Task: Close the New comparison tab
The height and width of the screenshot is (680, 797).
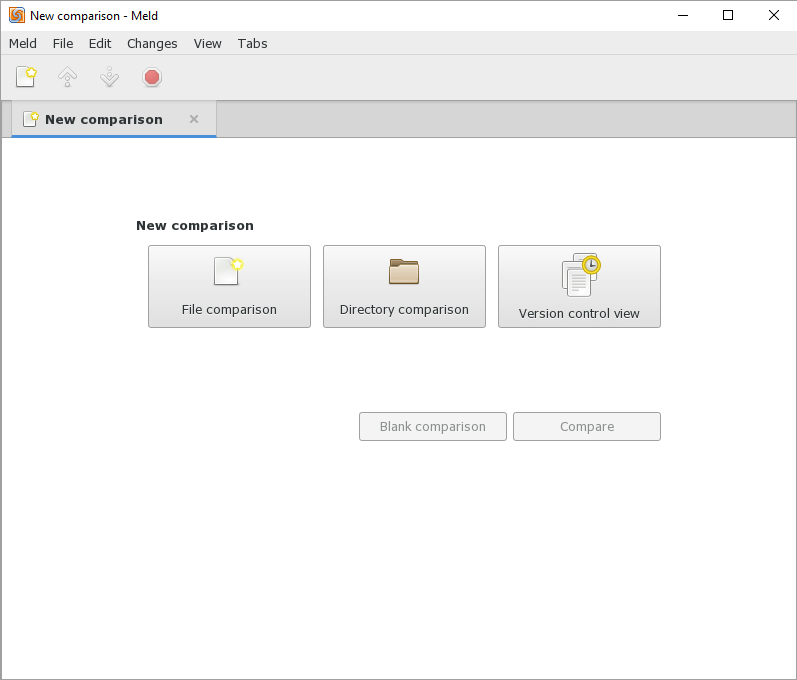Action: point(194,119)
